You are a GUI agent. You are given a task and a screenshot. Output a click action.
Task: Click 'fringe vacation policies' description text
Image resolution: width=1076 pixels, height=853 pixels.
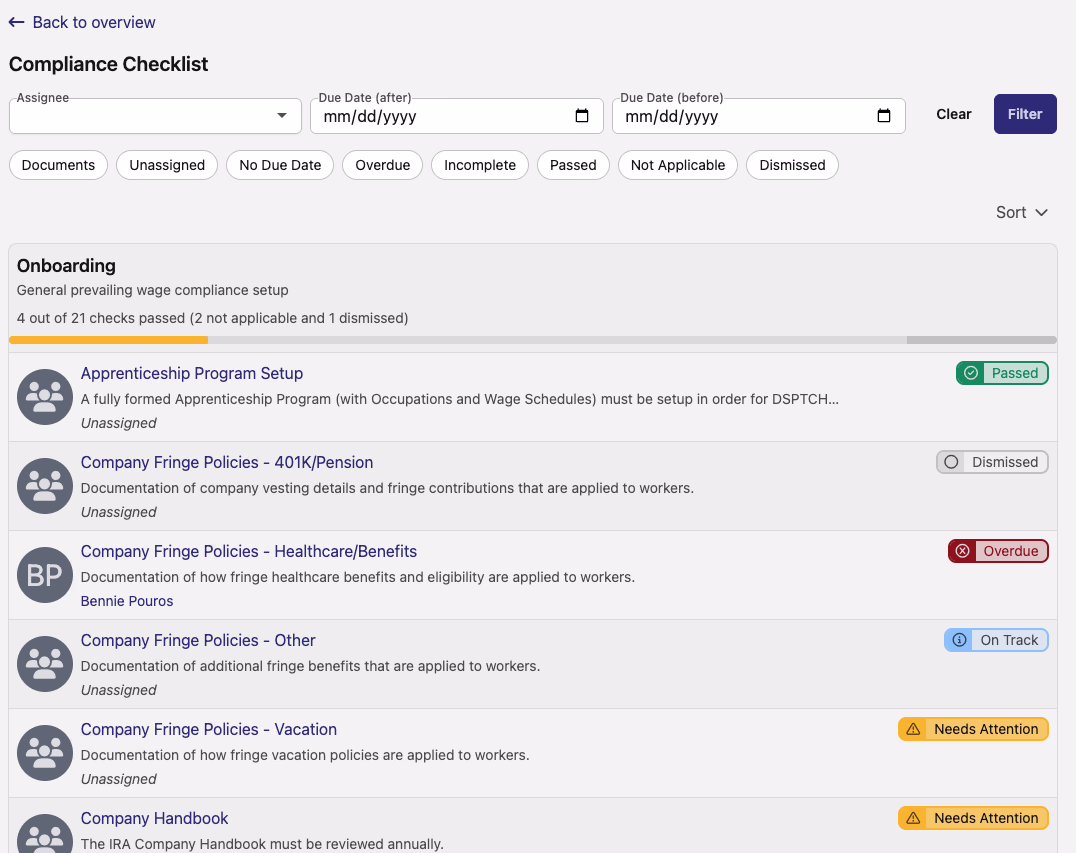pos(306,755)
